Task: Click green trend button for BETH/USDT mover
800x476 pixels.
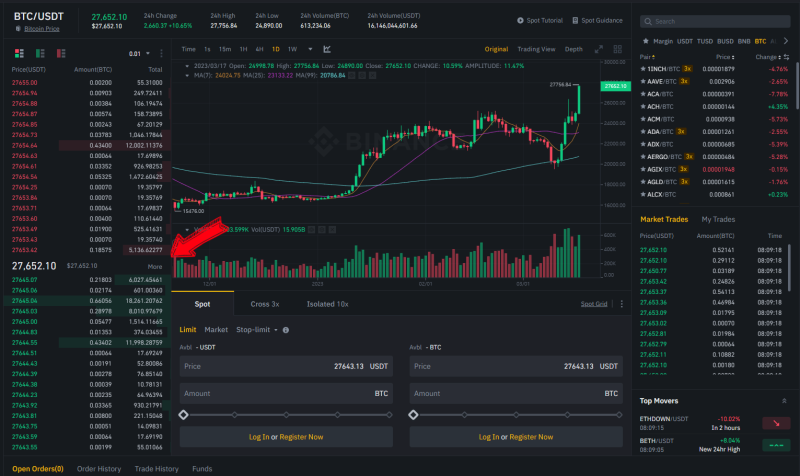Action: pos(776,445)
